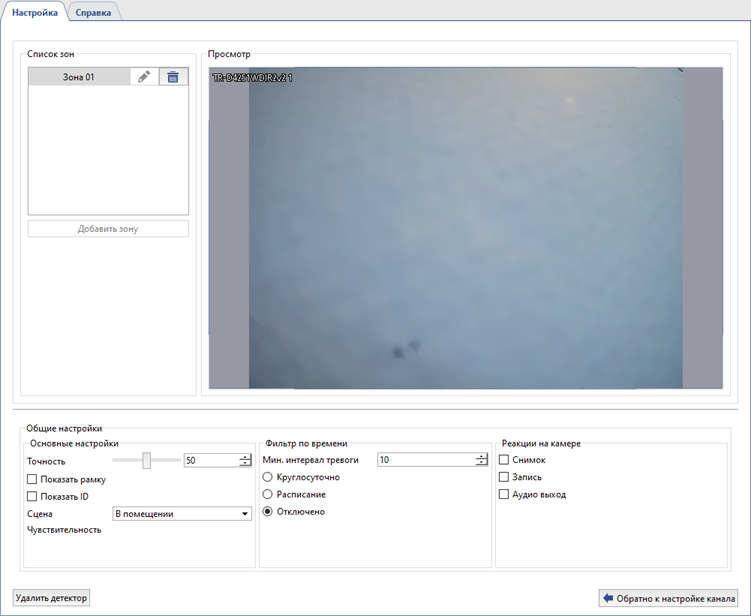Increase the Точность value with up arrow

click(245, 457)
